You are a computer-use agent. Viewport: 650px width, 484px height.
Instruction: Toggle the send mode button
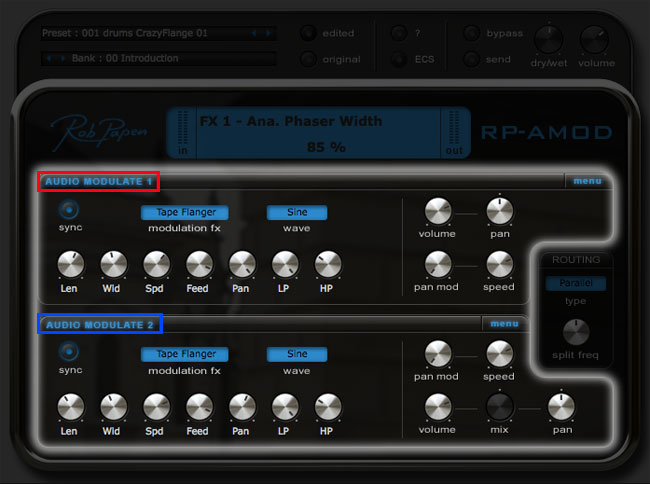pos(471,59)
